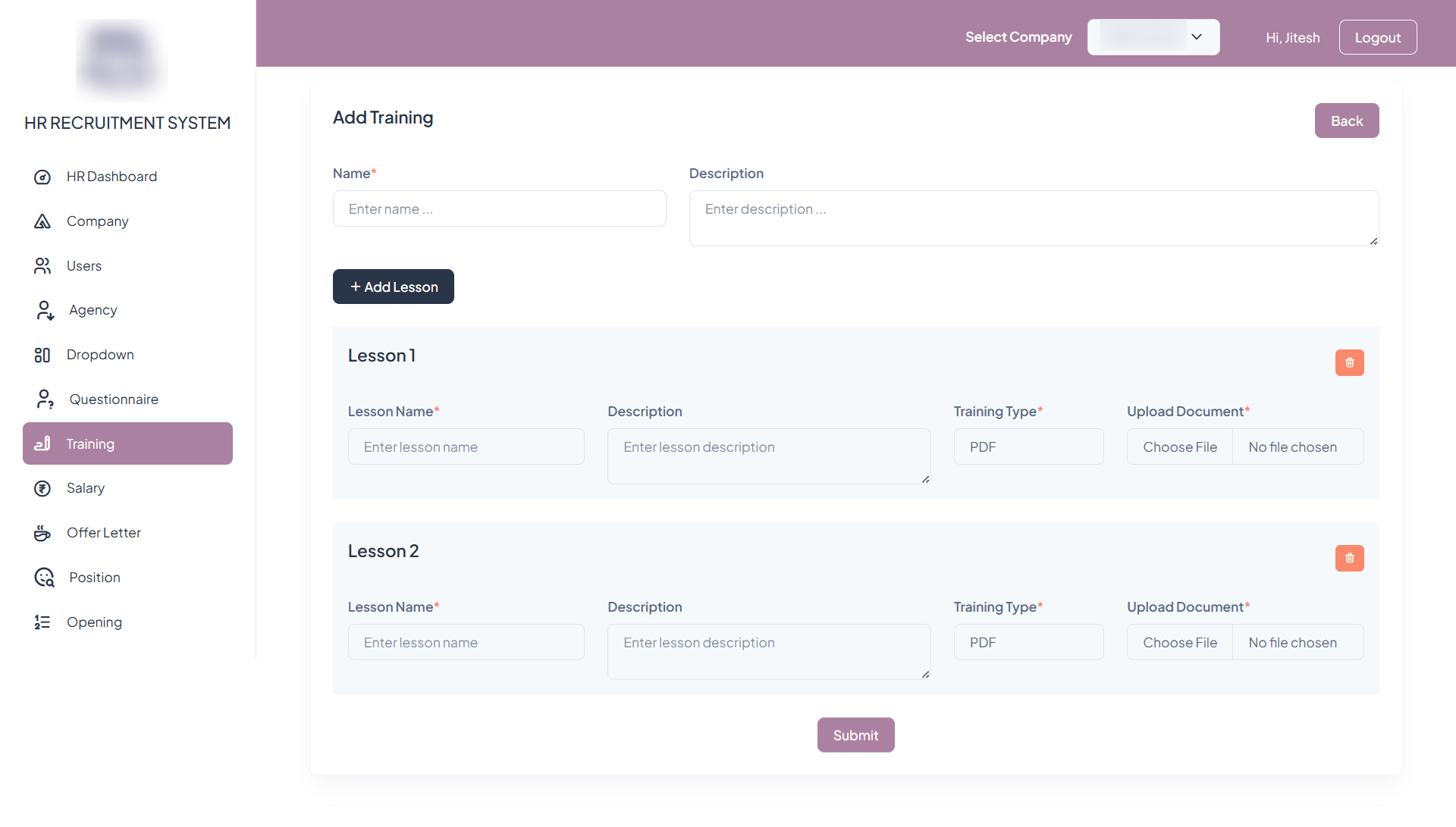Click the Logout button

point(1377,37)
